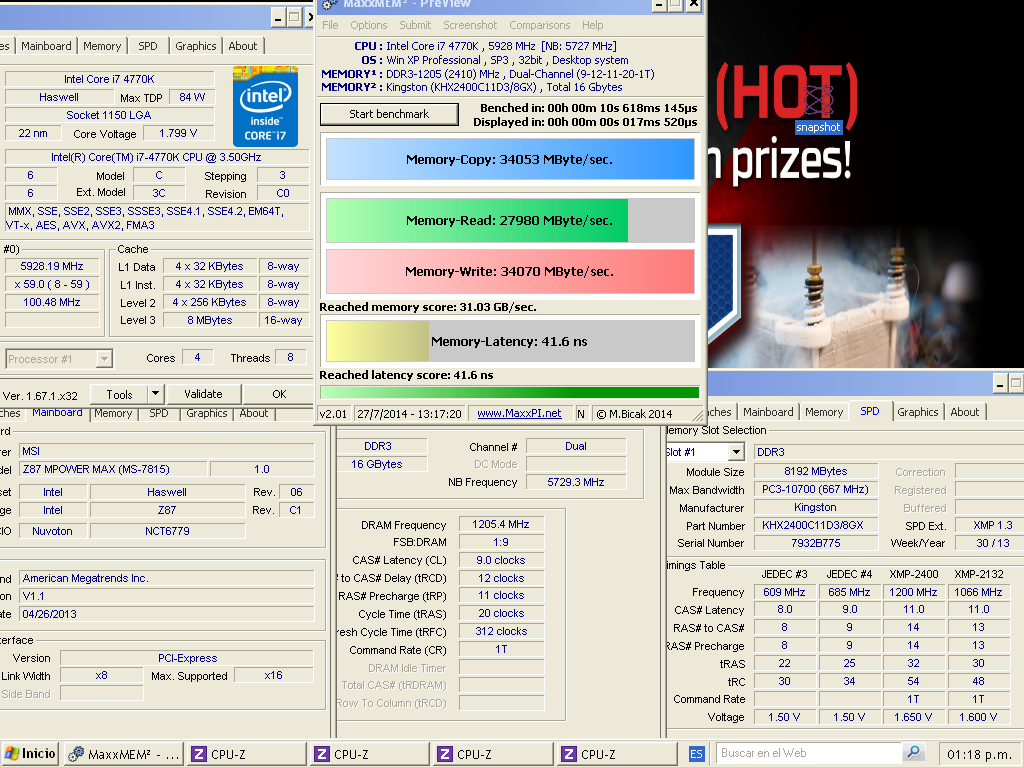Click the Memory-Read 27980 MByte/sec bar
The image size is (1024, 768).
click(x=509, y=221)
